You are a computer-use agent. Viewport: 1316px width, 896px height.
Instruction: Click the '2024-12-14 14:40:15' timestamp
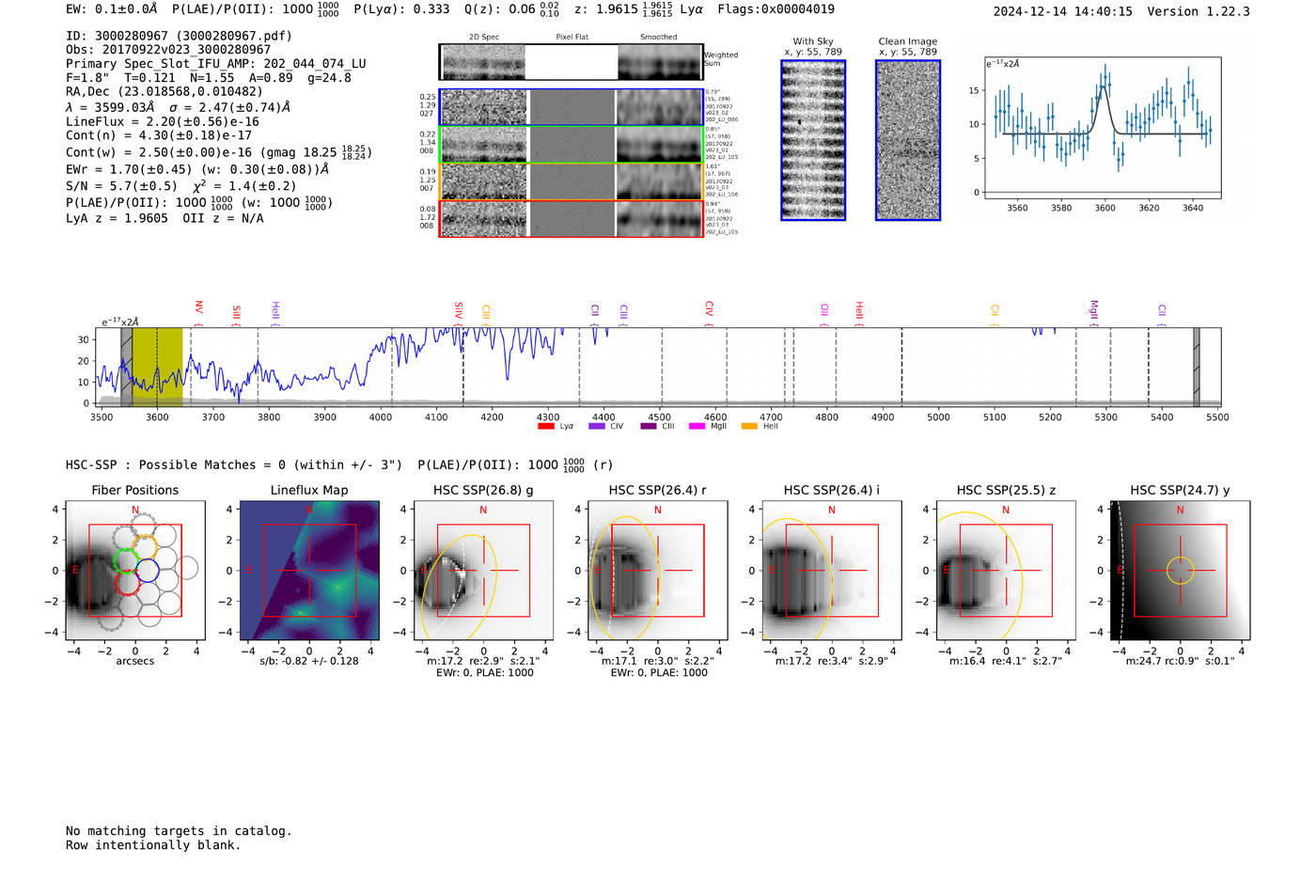click(1063, 11)
